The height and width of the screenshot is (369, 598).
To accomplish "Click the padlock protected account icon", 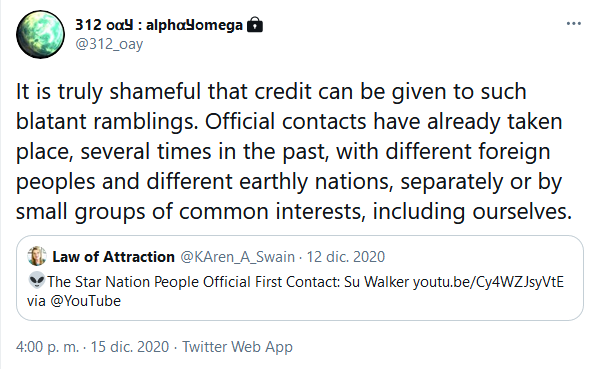I will pos(255,25).
